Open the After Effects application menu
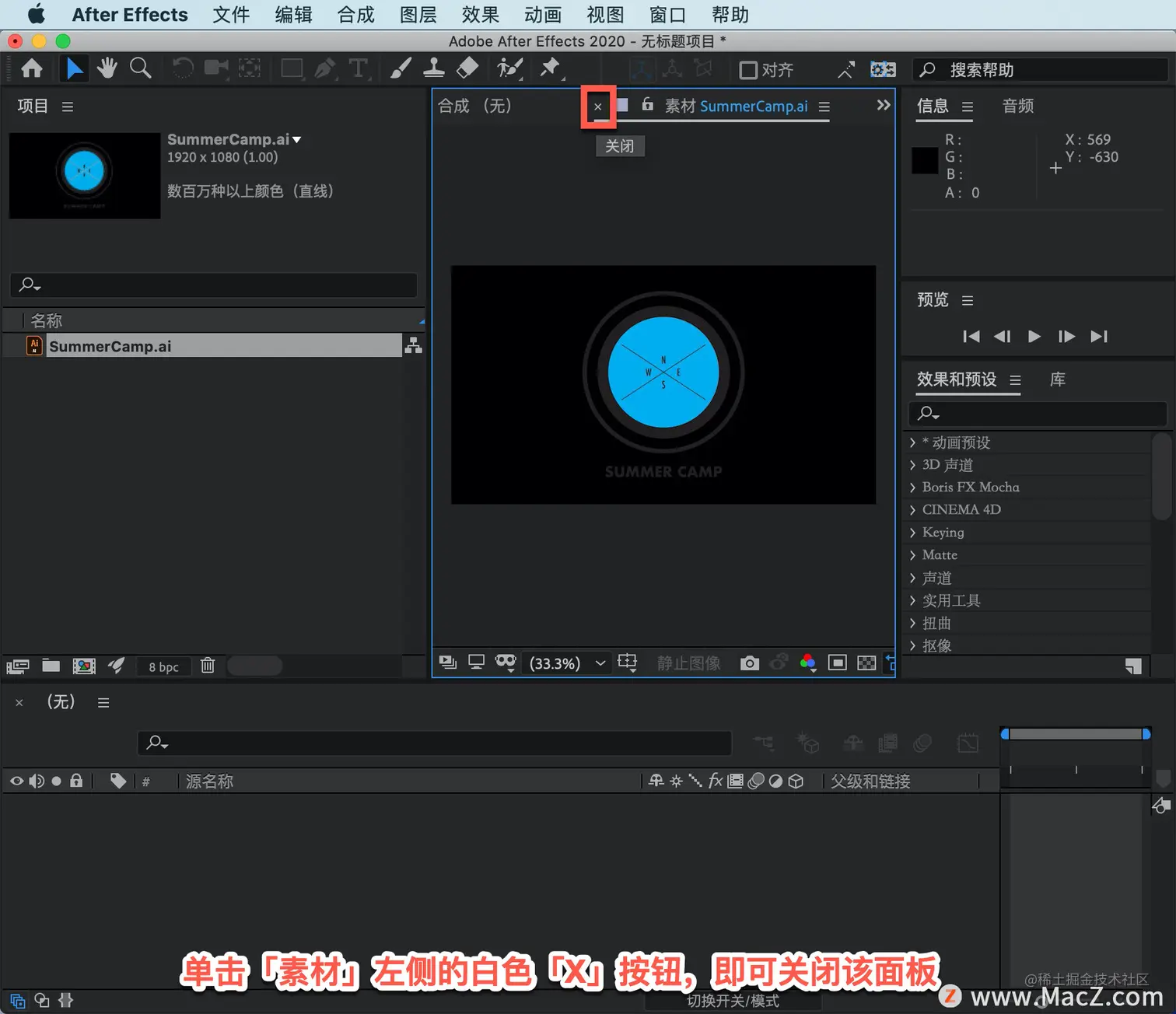The height and width of the screenshot is (1014, 1176). pyautogui.click(x=130, y=15)
